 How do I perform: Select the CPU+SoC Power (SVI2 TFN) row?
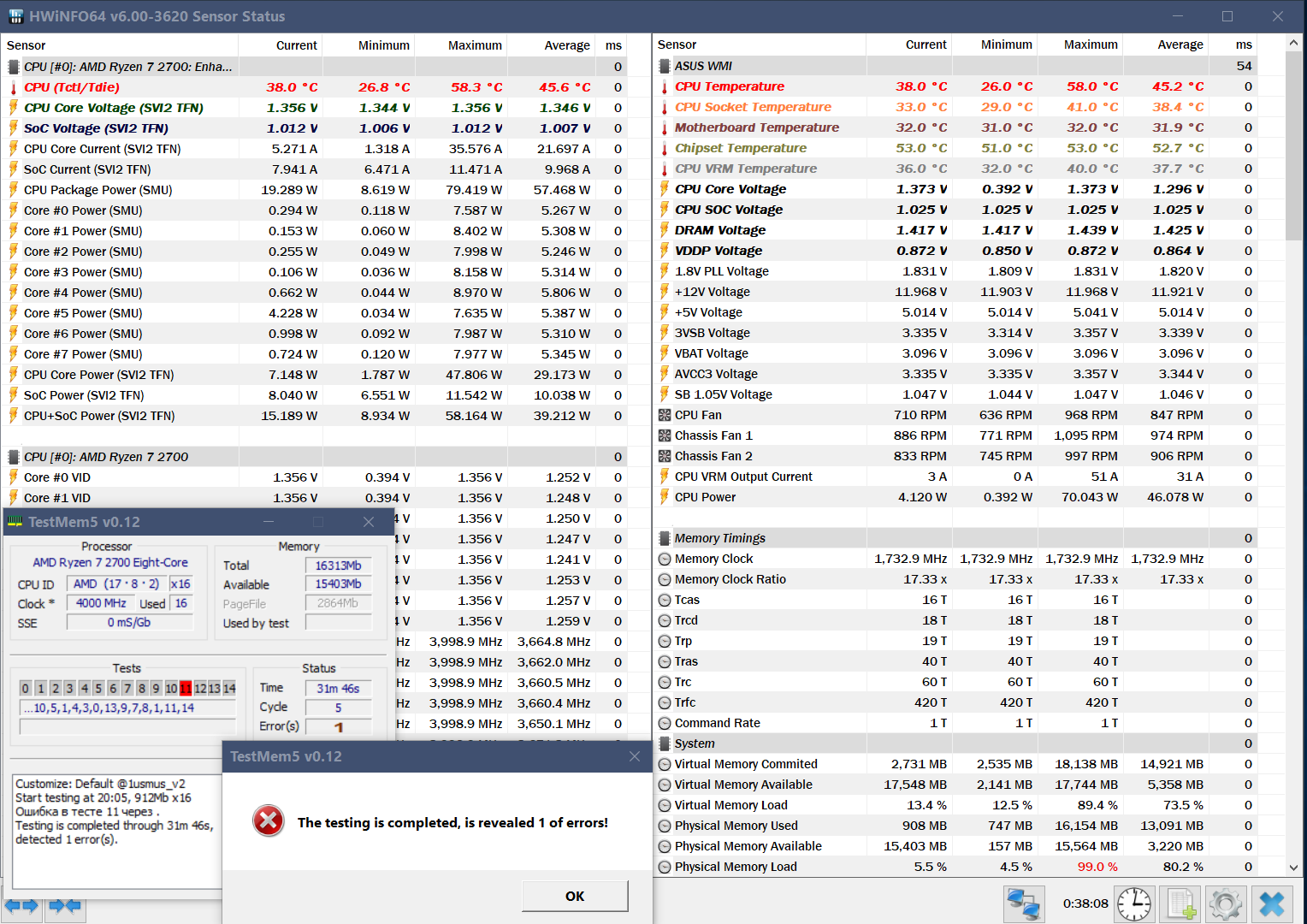coord(316,416)
